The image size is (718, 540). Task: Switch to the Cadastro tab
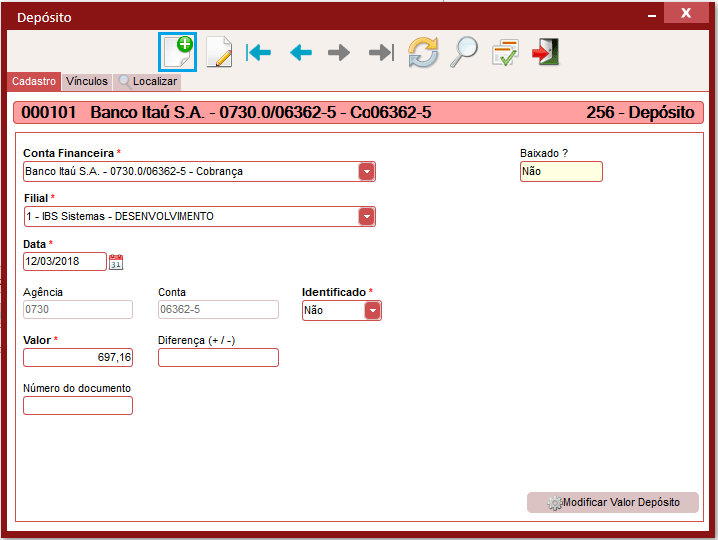click(x=34, y=82)
